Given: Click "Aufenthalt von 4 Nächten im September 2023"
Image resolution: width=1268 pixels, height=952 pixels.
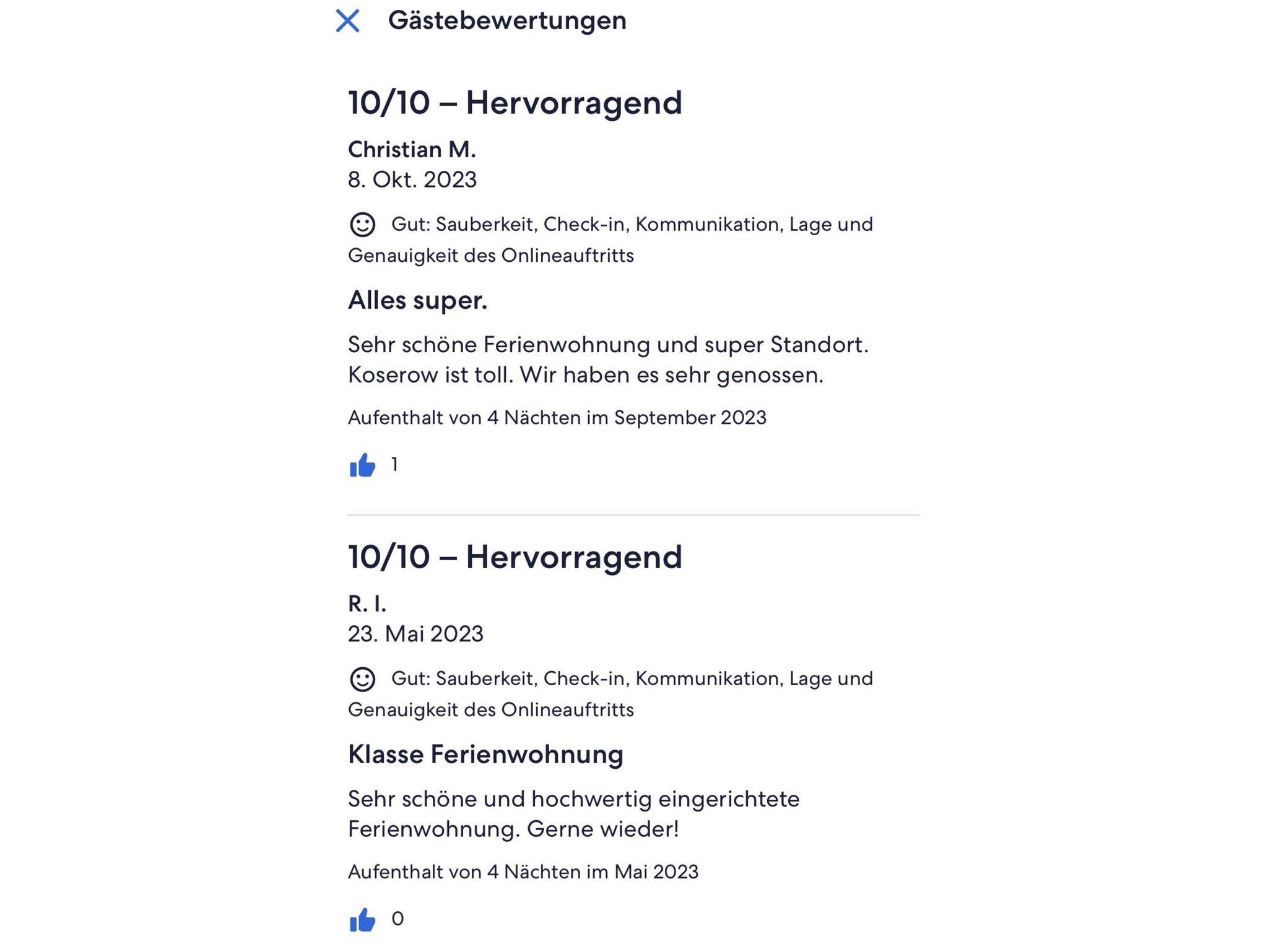Looking at the screenshot, I should click(x=557, y=418).
